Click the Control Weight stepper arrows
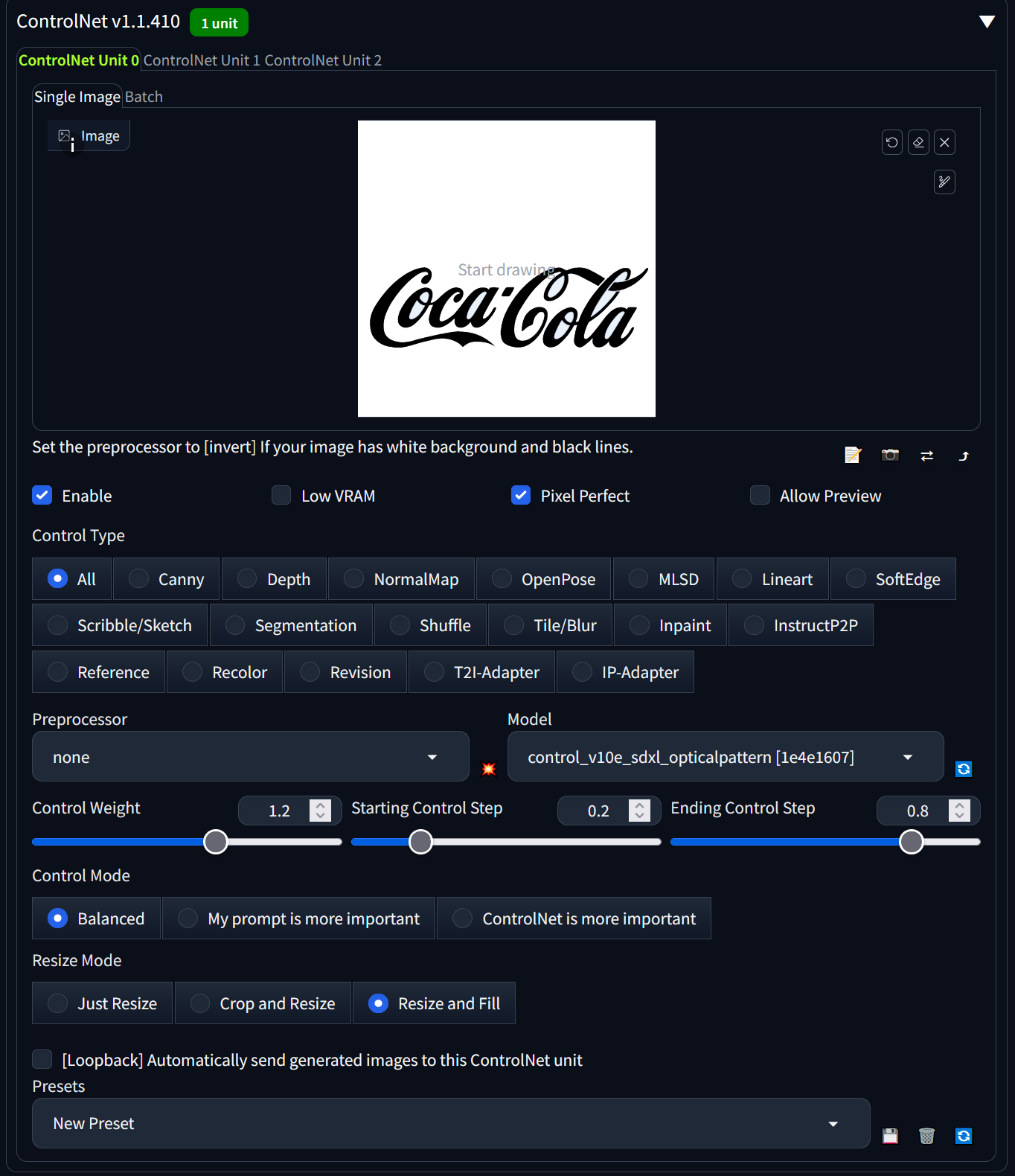Viewport: 1015px width, 1176px height. 320,810
